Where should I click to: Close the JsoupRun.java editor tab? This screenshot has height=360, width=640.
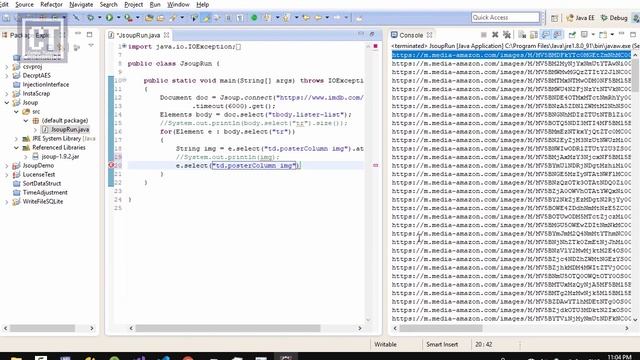tap(167, 35)
